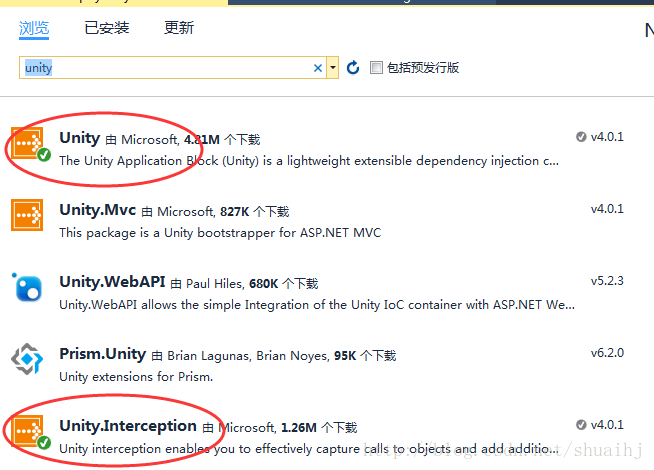
Task: Select the Unity.Interception package title
Action: (x=128, y=426)
